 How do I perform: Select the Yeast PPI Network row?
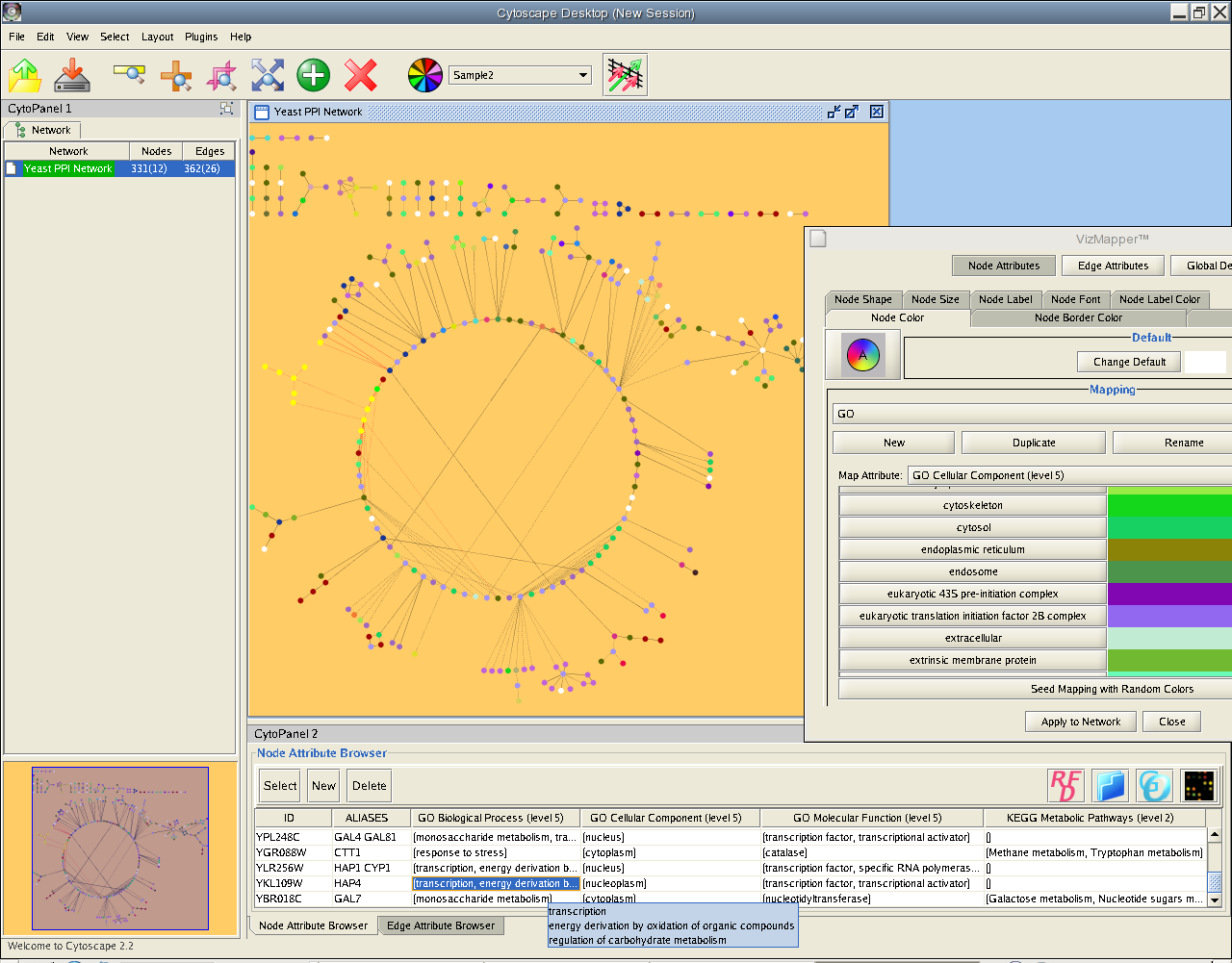tap(67, 168)
